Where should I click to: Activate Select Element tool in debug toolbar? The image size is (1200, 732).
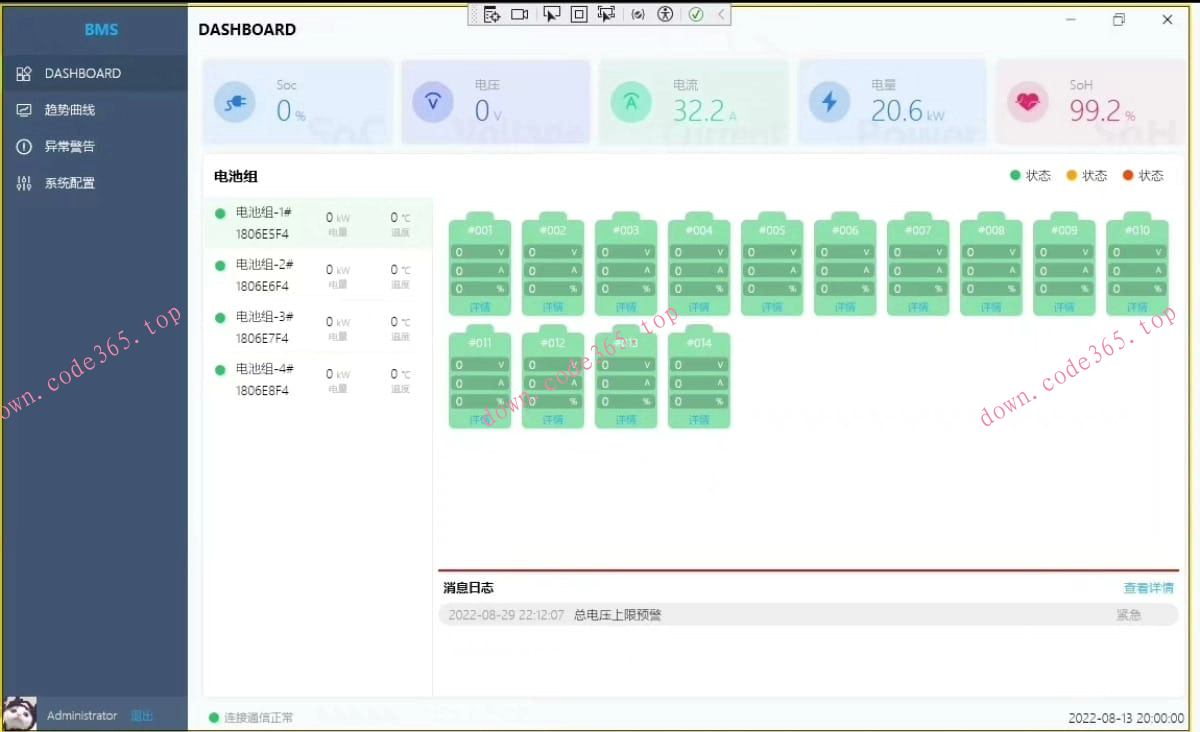tap(551, 14)
